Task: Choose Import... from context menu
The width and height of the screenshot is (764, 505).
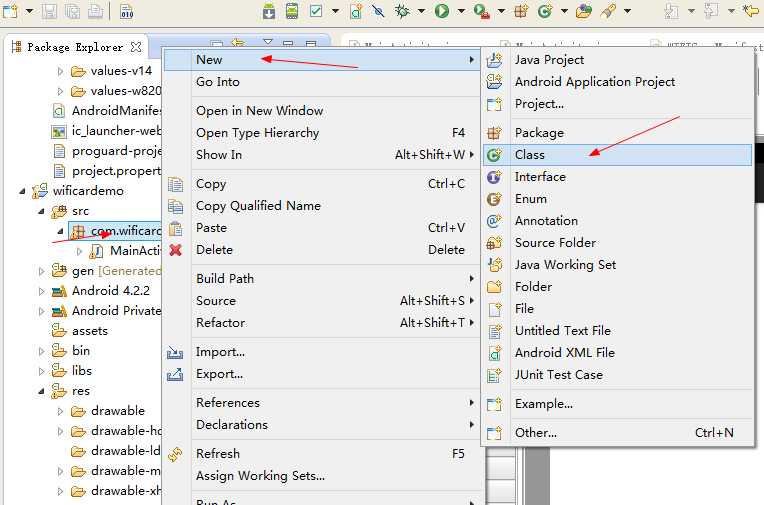Action: point(322,352)
